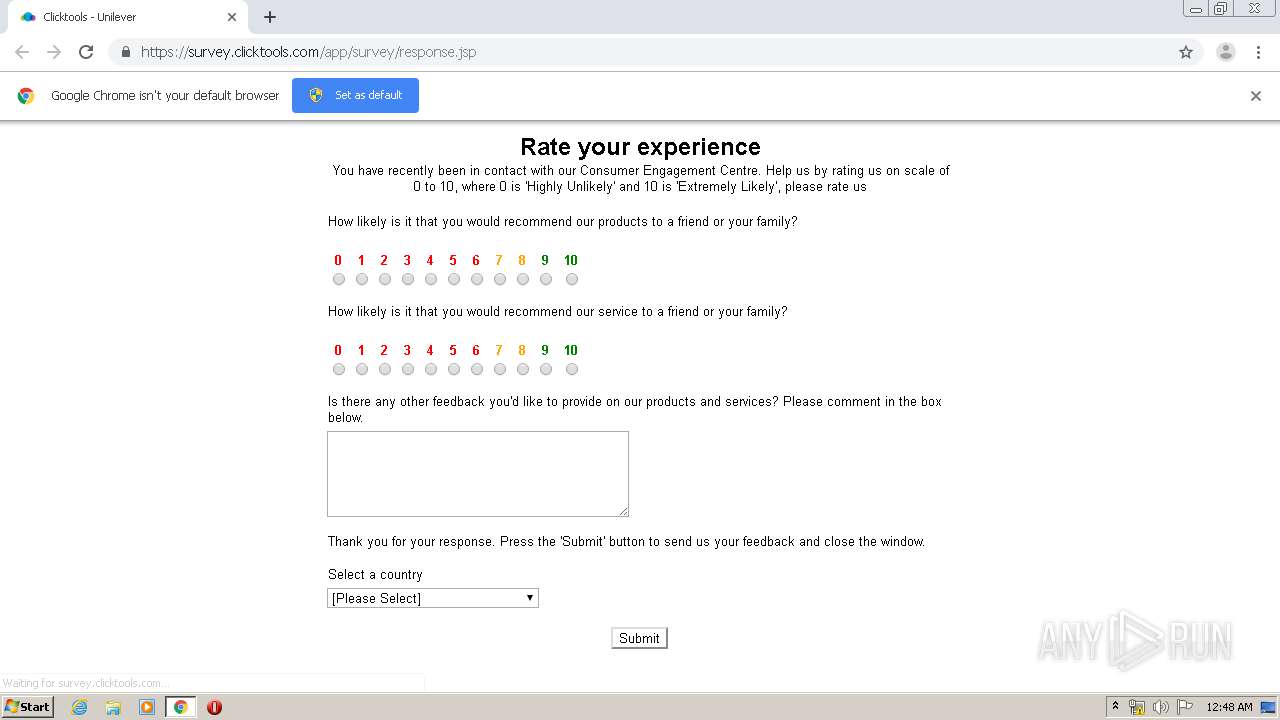Rate products recommendation as 3
The image size is (1280, 720).
408,279
